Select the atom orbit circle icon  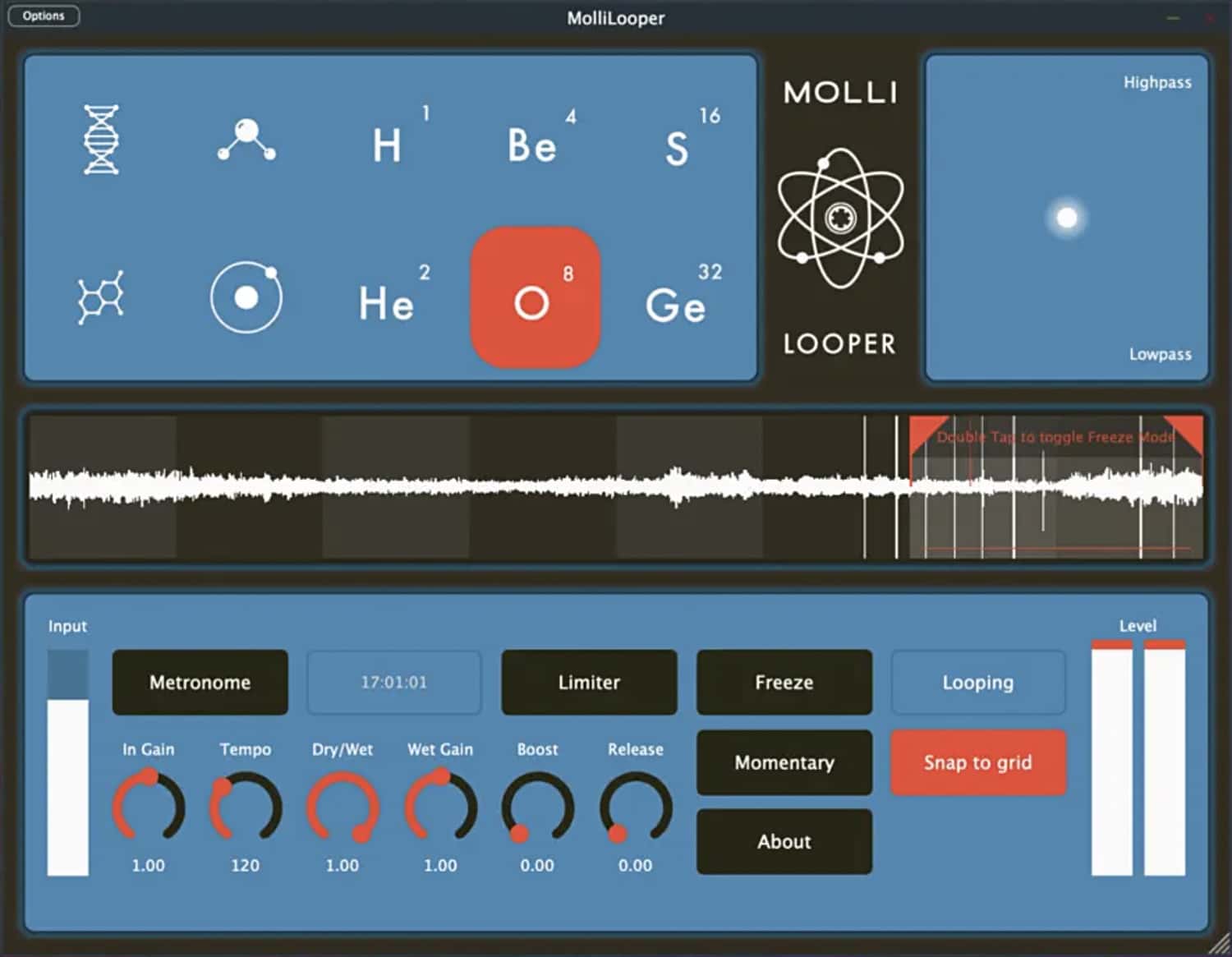coord(246,297)
